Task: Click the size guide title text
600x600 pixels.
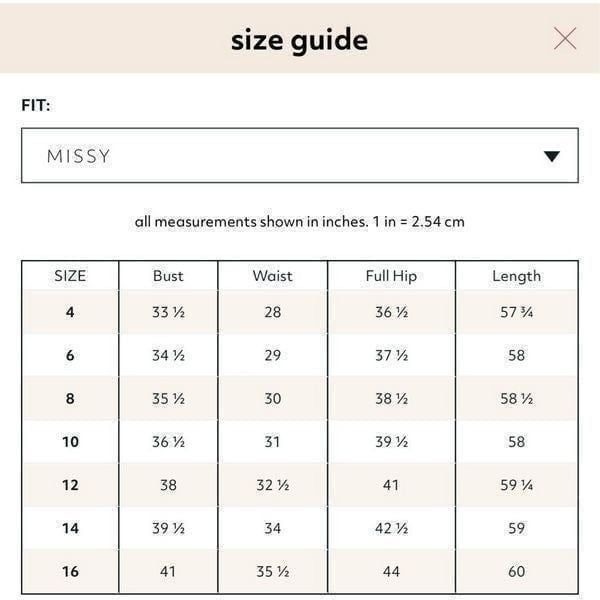Action: (300, 41)
